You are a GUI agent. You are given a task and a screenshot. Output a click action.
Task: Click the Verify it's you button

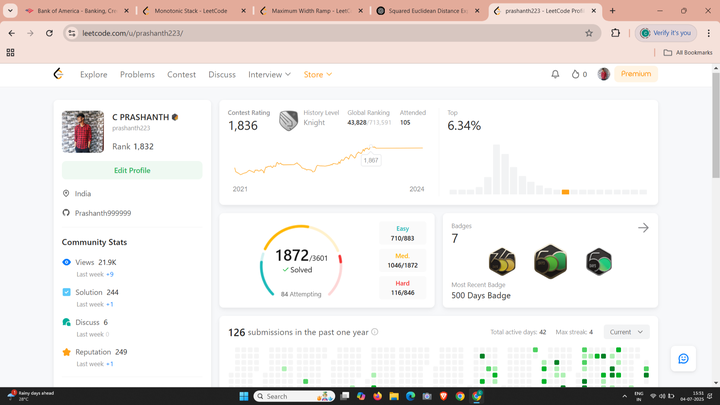666,33
